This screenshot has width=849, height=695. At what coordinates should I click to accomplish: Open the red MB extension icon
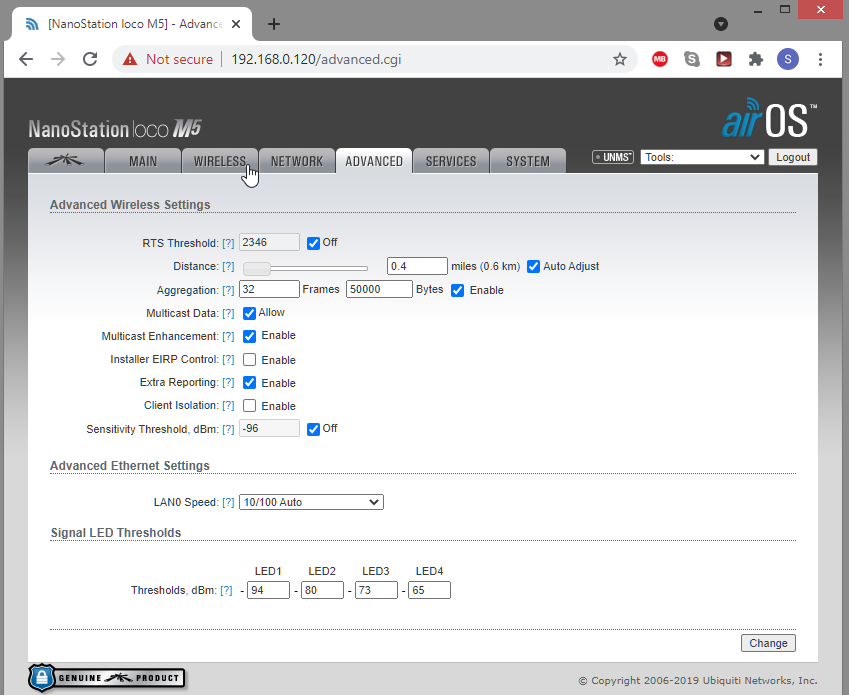pos(659,59)
